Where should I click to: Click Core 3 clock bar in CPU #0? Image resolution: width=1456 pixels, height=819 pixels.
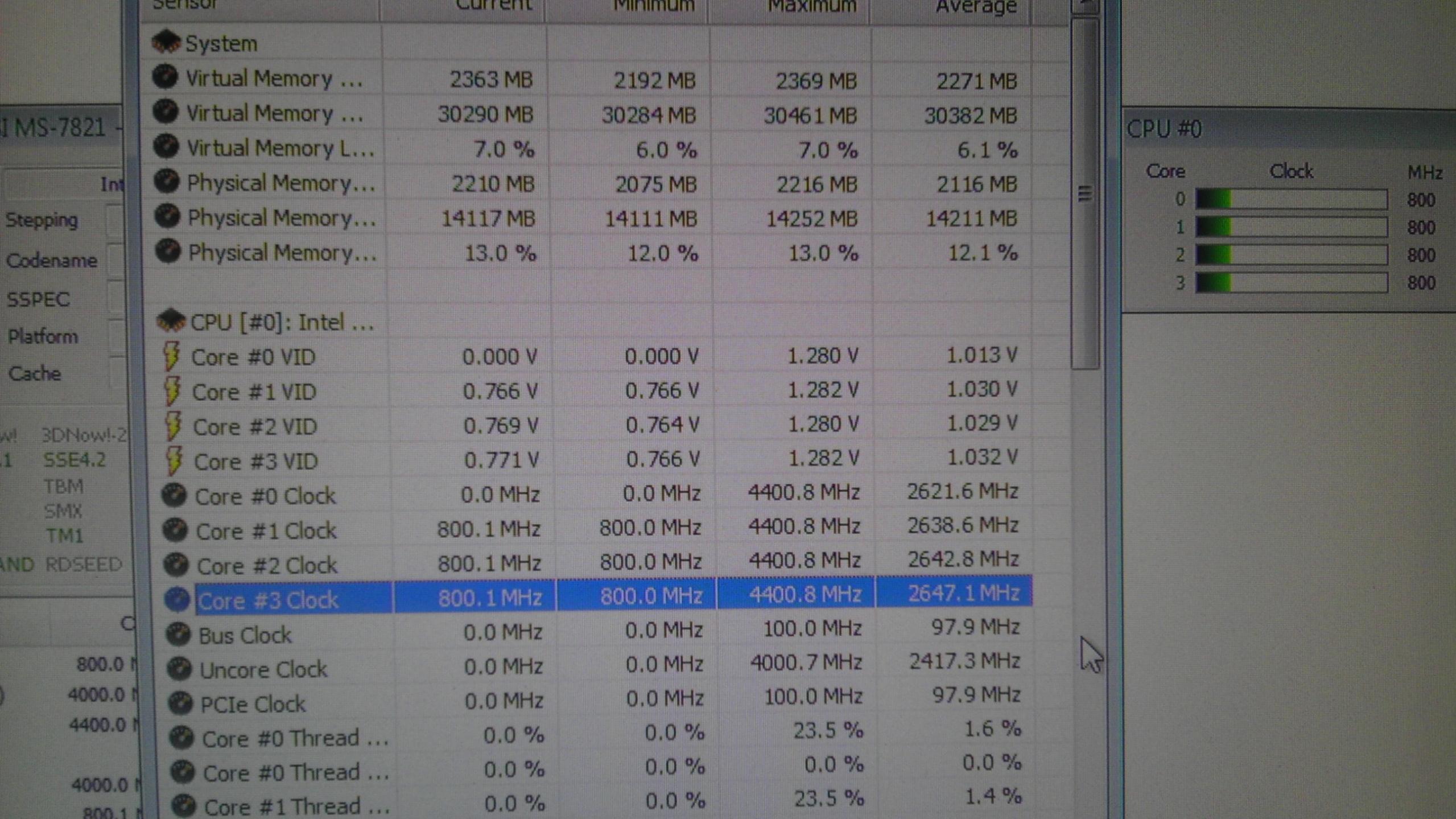1290,282
